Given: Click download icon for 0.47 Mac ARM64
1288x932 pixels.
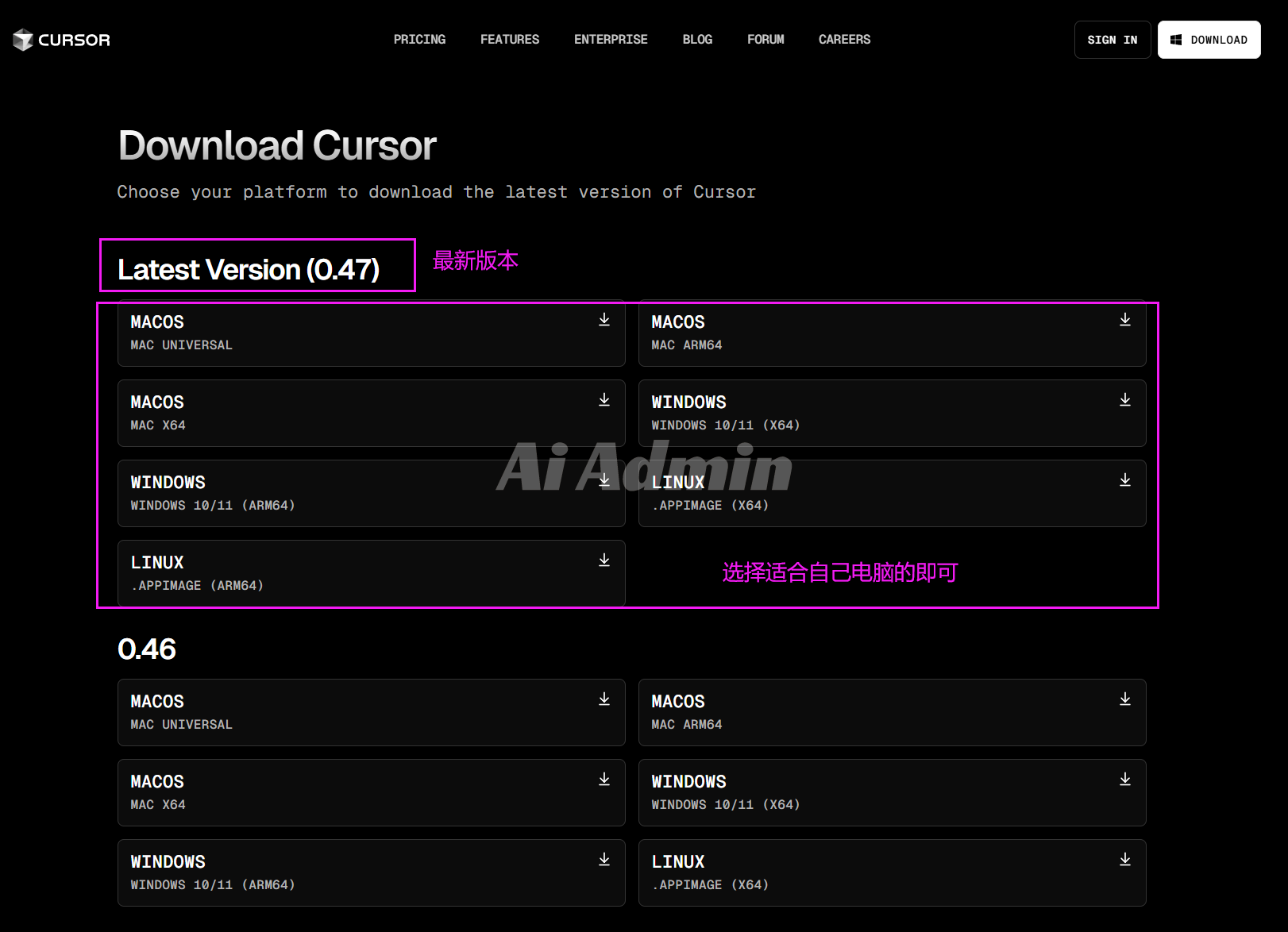Looking at the screenshot, I should [1125, 320].
